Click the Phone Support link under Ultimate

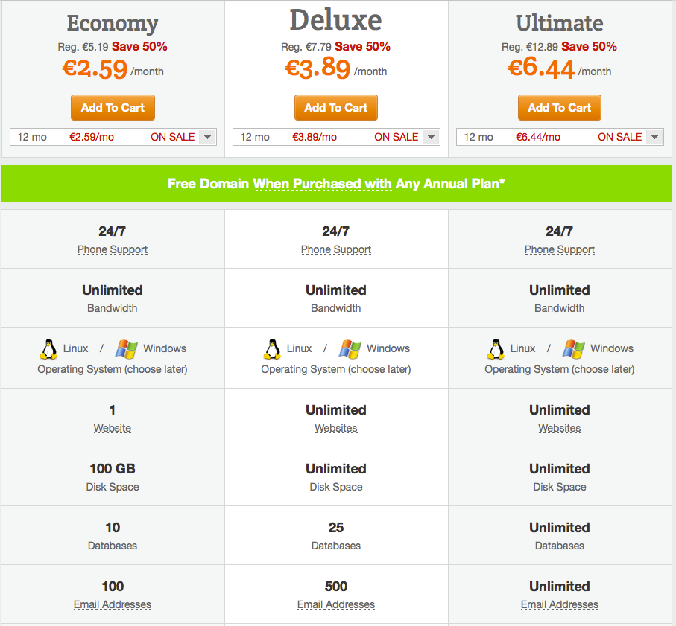[x=560, y=250]
